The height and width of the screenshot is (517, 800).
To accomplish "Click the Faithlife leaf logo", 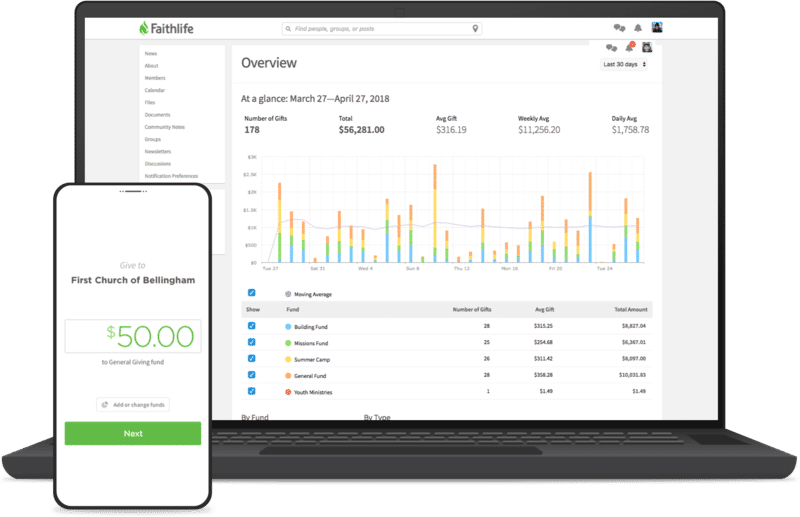I will (144, 29).
